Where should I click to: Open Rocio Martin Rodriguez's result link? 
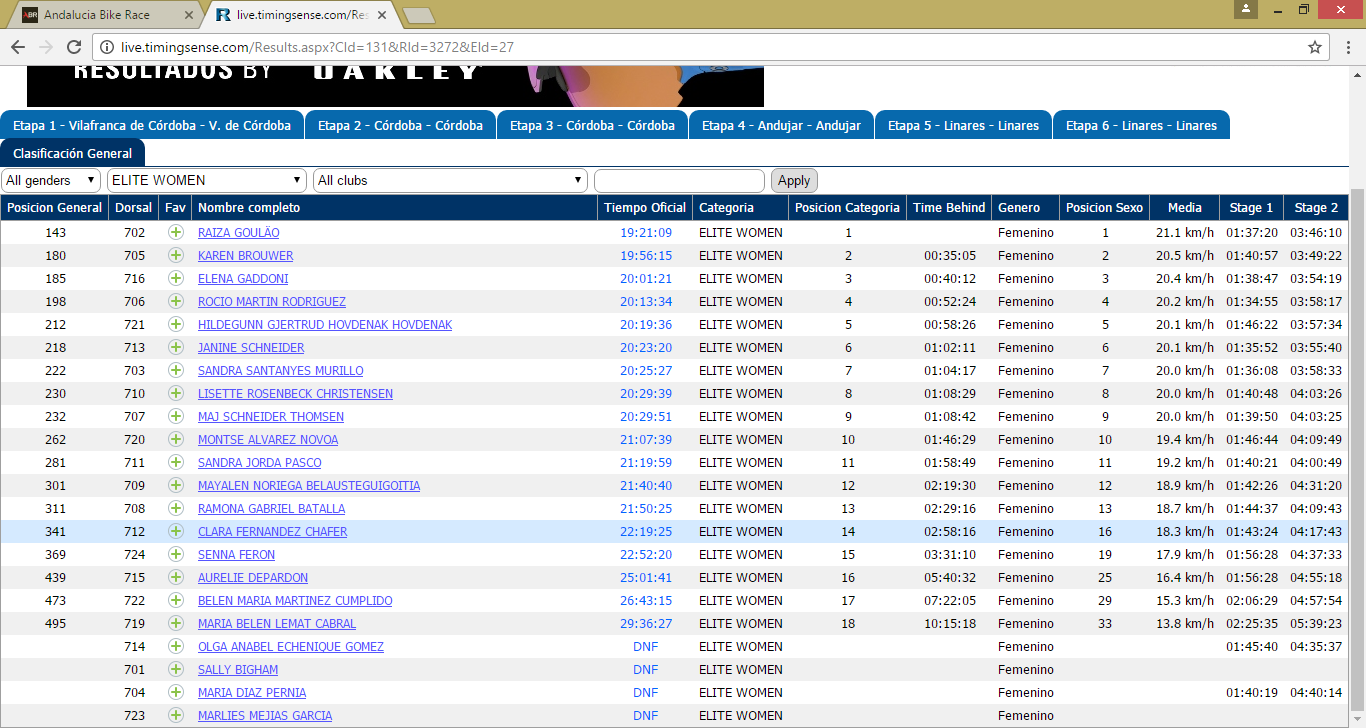point(271,301)
